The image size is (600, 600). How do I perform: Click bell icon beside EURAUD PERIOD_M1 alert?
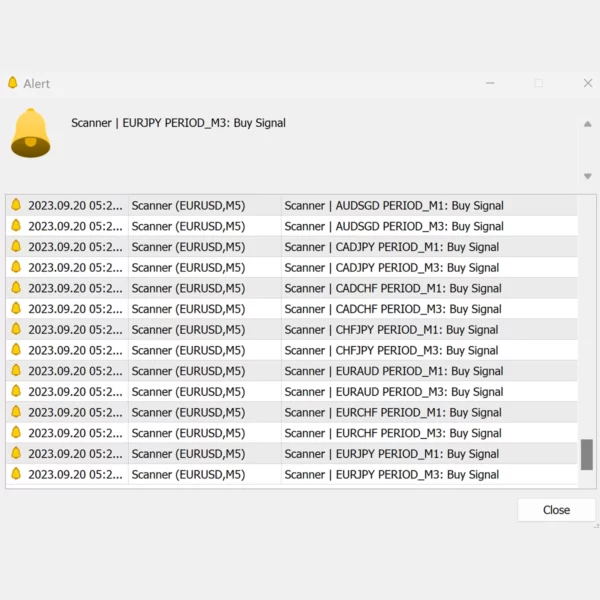[16, 371]
